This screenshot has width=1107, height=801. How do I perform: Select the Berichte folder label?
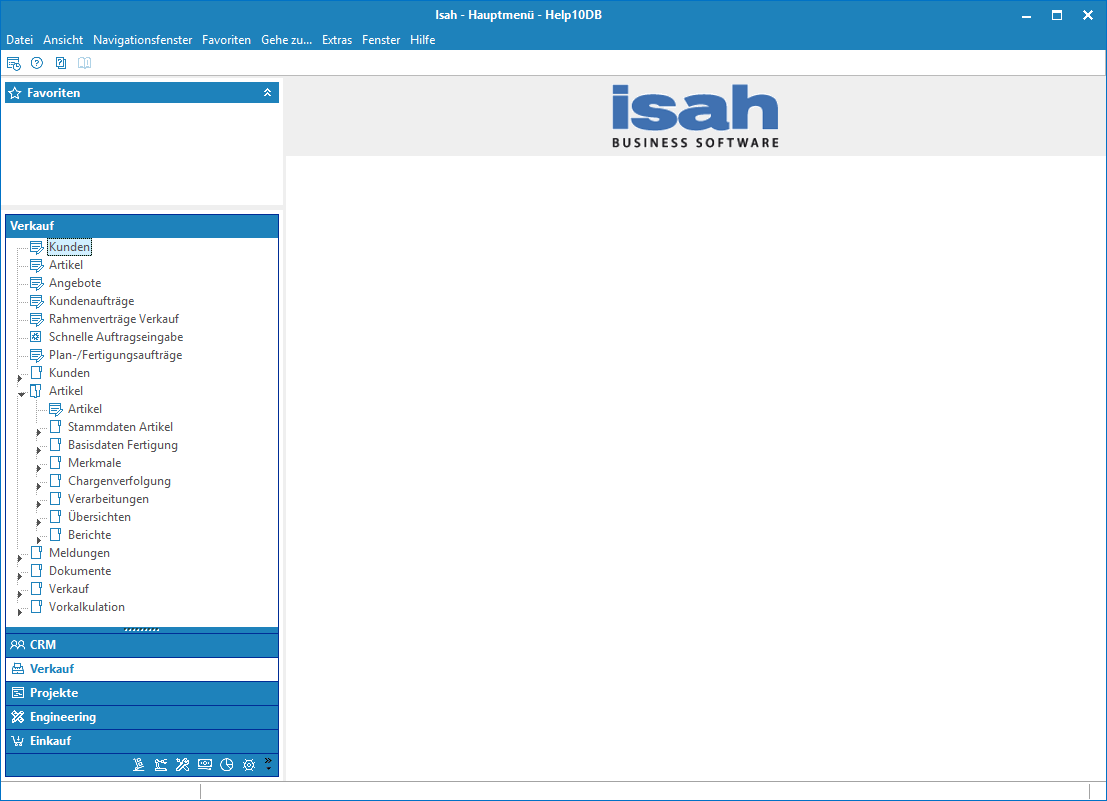coord(90,535)
